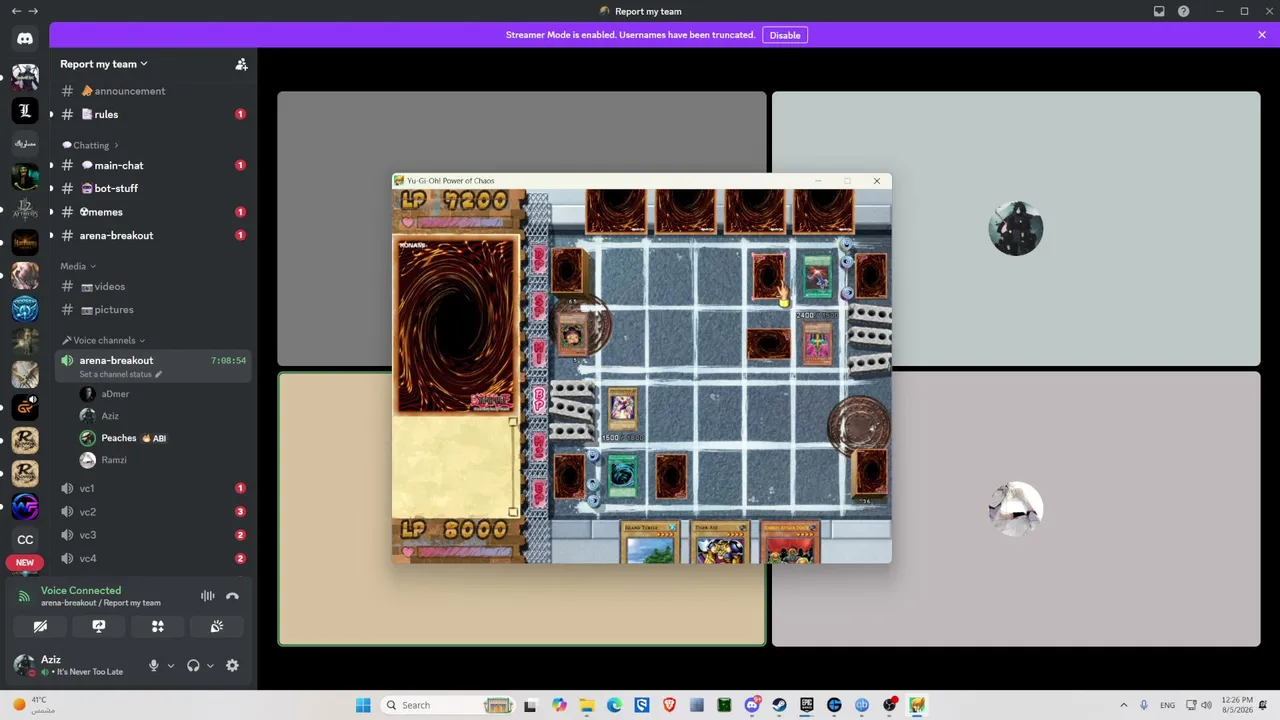Open the soundboard panel
This screenshot has width=1280, height=720.
coord(217,626)
